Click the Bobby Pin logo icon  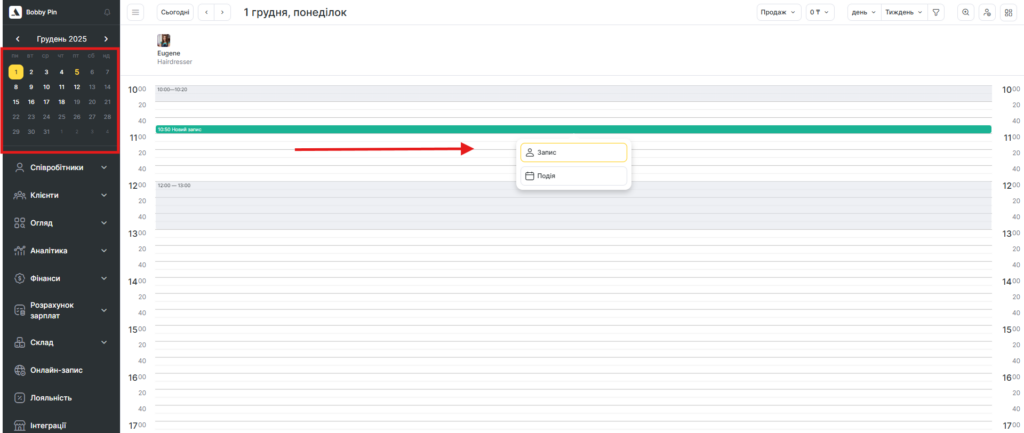click(x=15, y=12)
